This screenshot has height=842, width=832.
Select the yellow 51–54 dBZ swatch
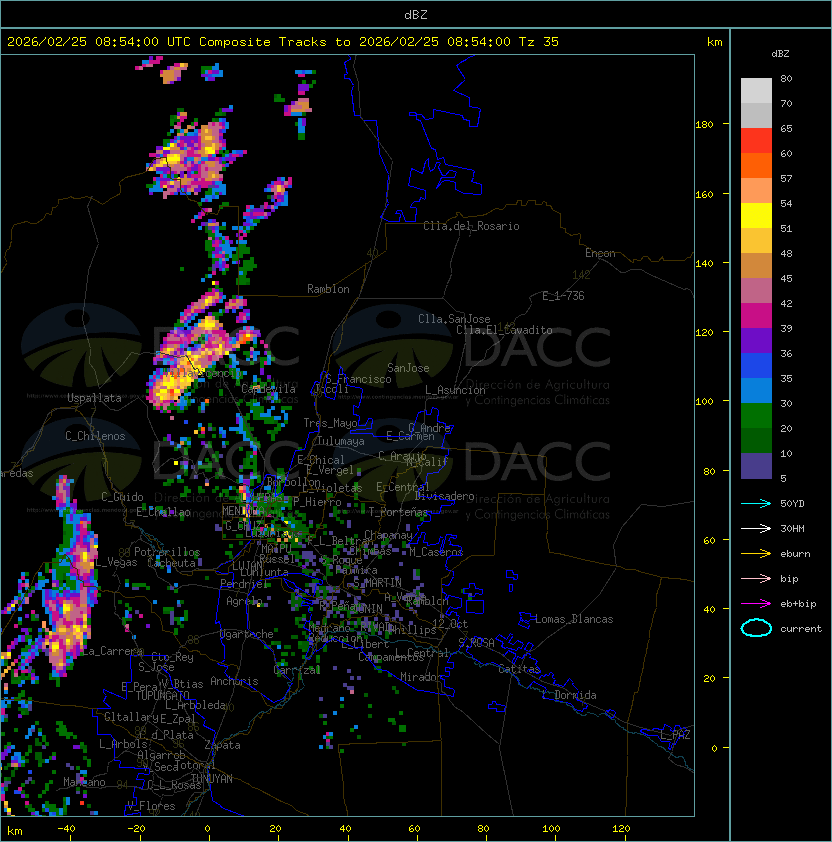(x=756, y=216)
